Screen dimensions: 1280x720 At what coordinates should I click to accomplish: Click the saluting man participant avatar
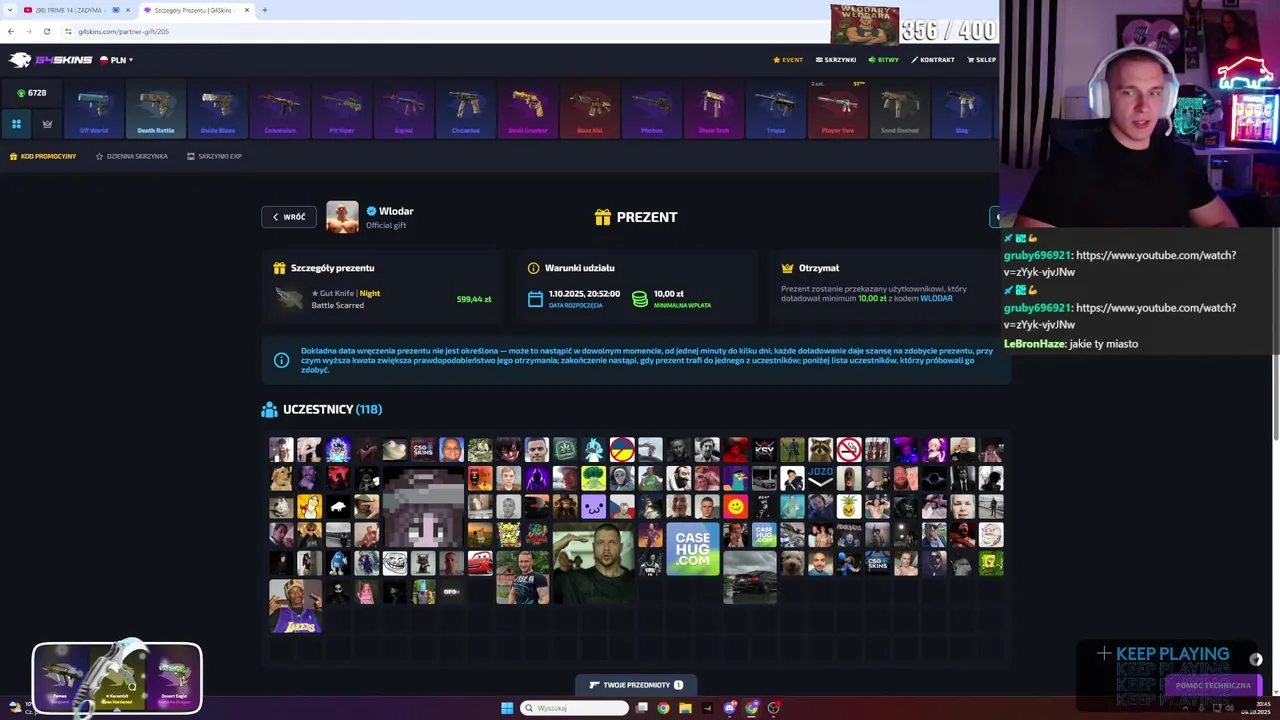click(592, 562)
